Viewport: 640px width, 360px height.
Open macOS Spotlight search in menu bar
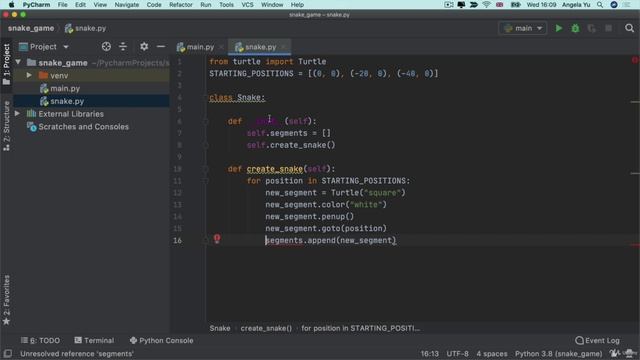[x=600, y=5]
